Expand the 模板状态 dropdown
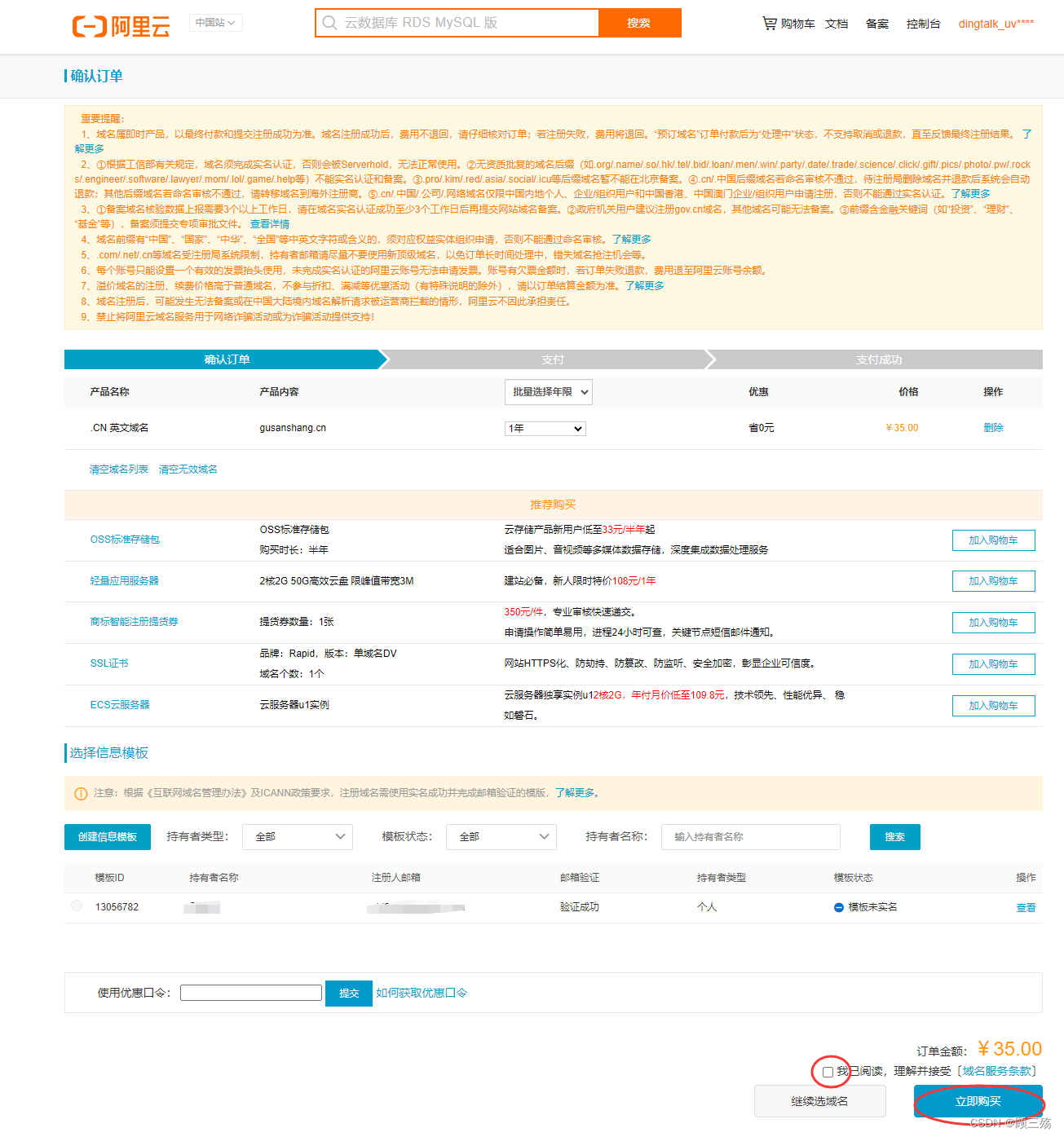The width and height of the screenshot is (1064, 1137). 501,837
